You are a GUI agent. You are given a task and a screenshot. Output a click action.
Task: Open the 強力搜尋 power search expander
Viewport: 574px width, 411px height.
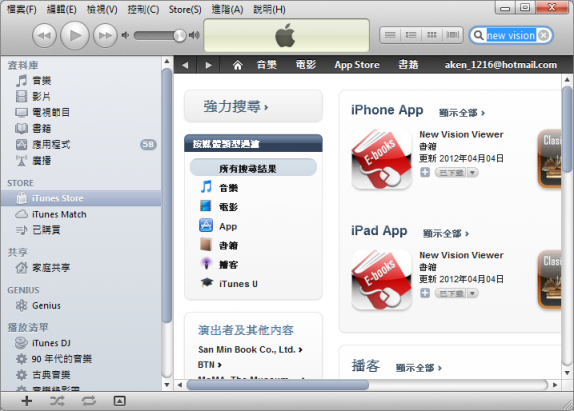point(253,107)
